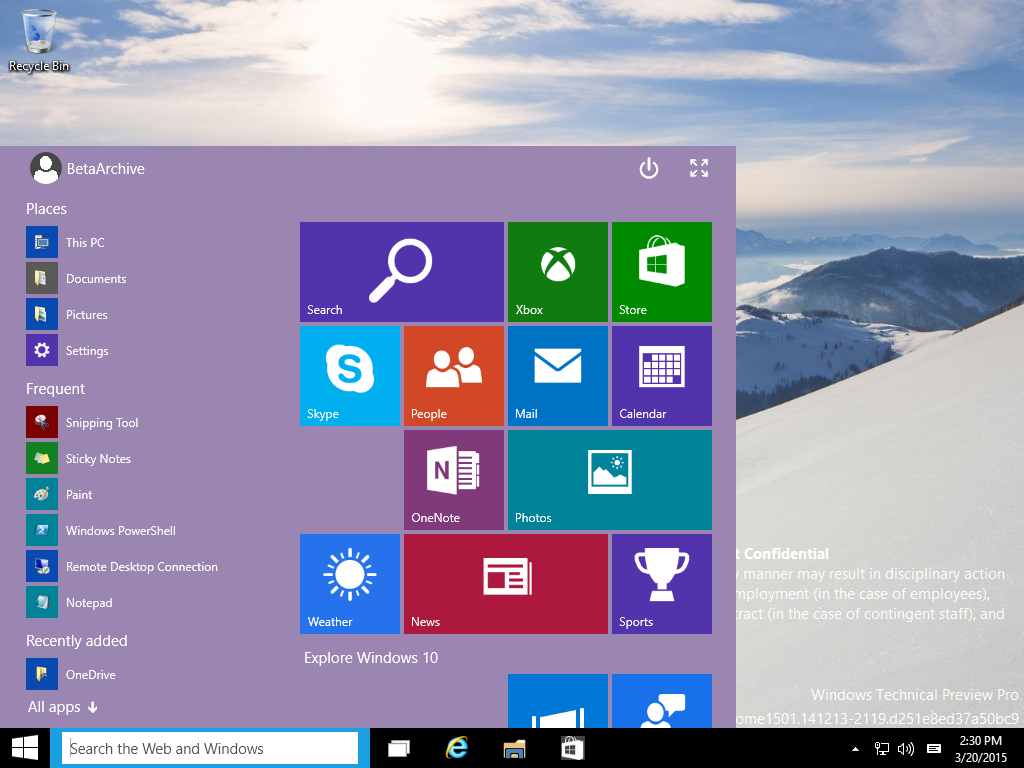Click the Power button icon
1024x768 pixels.
click(649, 168)
